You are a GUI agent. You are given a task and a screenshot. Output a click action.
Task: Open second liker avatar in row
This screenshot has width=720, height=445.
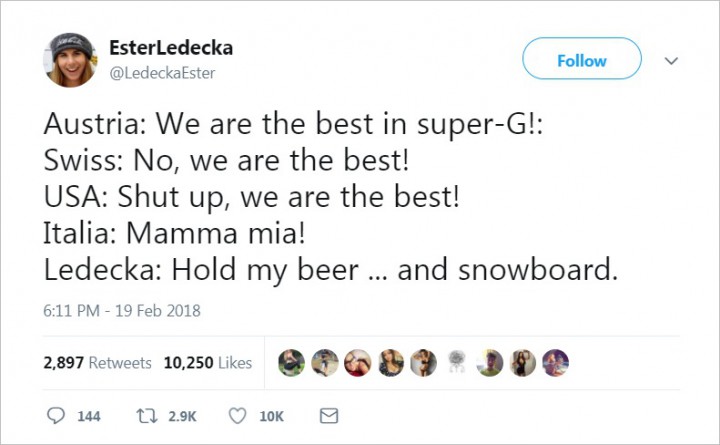coord(325,363)
